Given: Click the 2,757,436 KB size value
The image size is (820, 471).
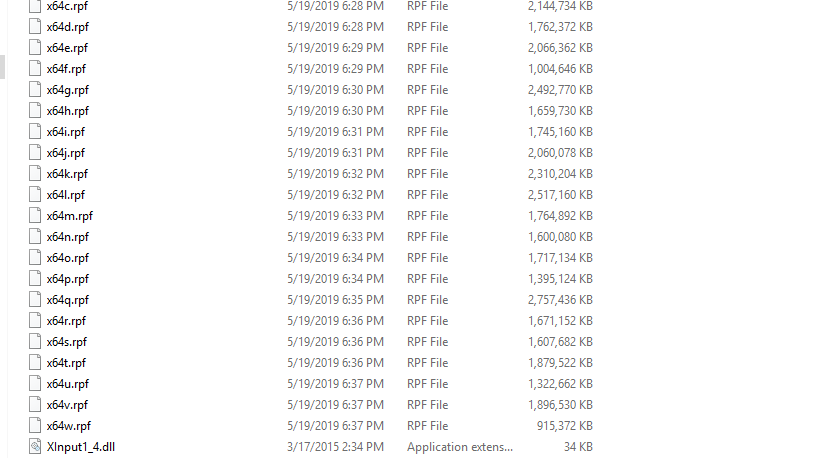Looking at the screenshot, I should tap(560, 300).
